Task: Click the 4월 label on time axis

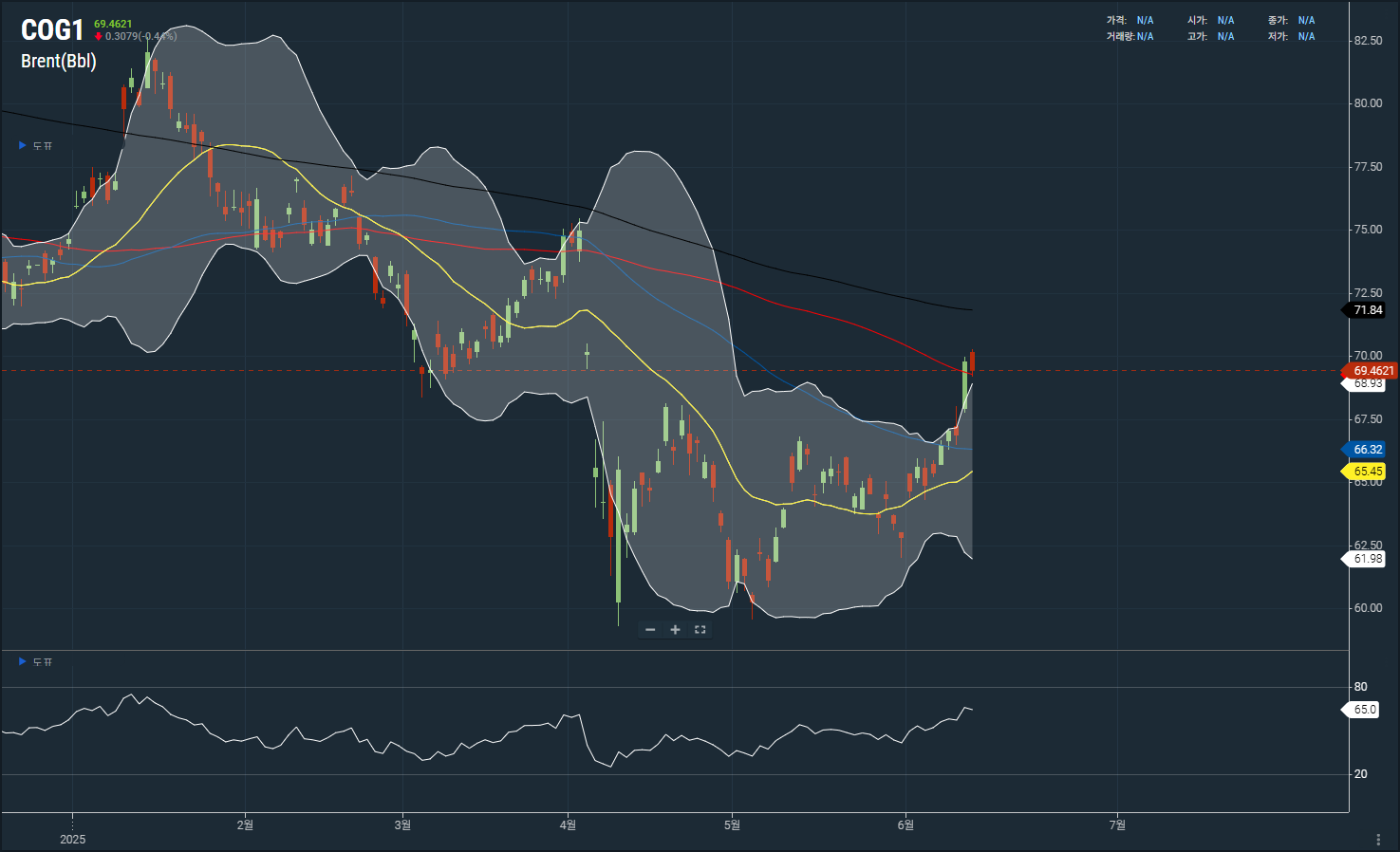Action: pos(568,825)
